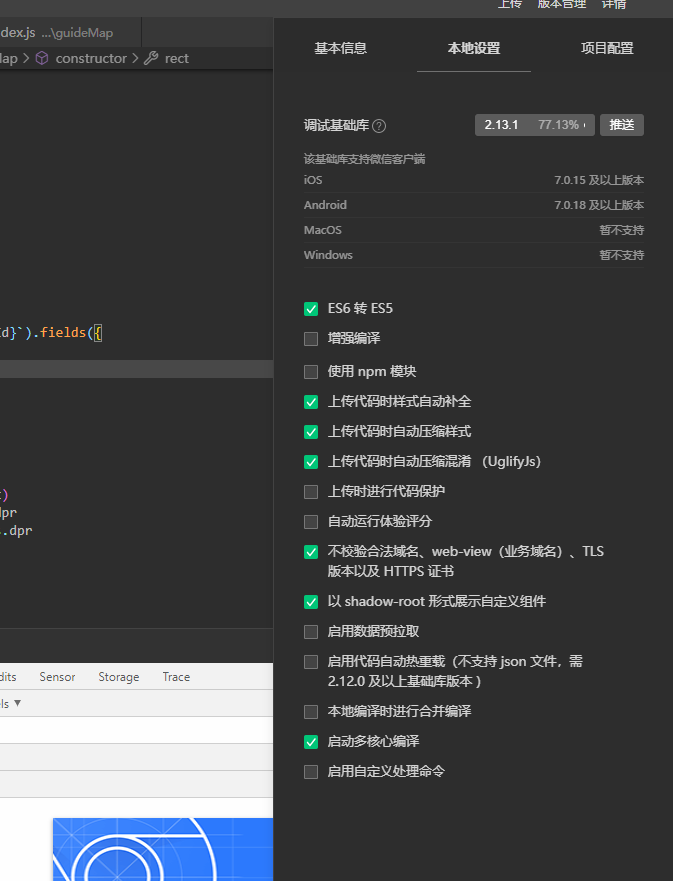
Task: Open the Storage devtools tab
Action: [x=119, y=677]
